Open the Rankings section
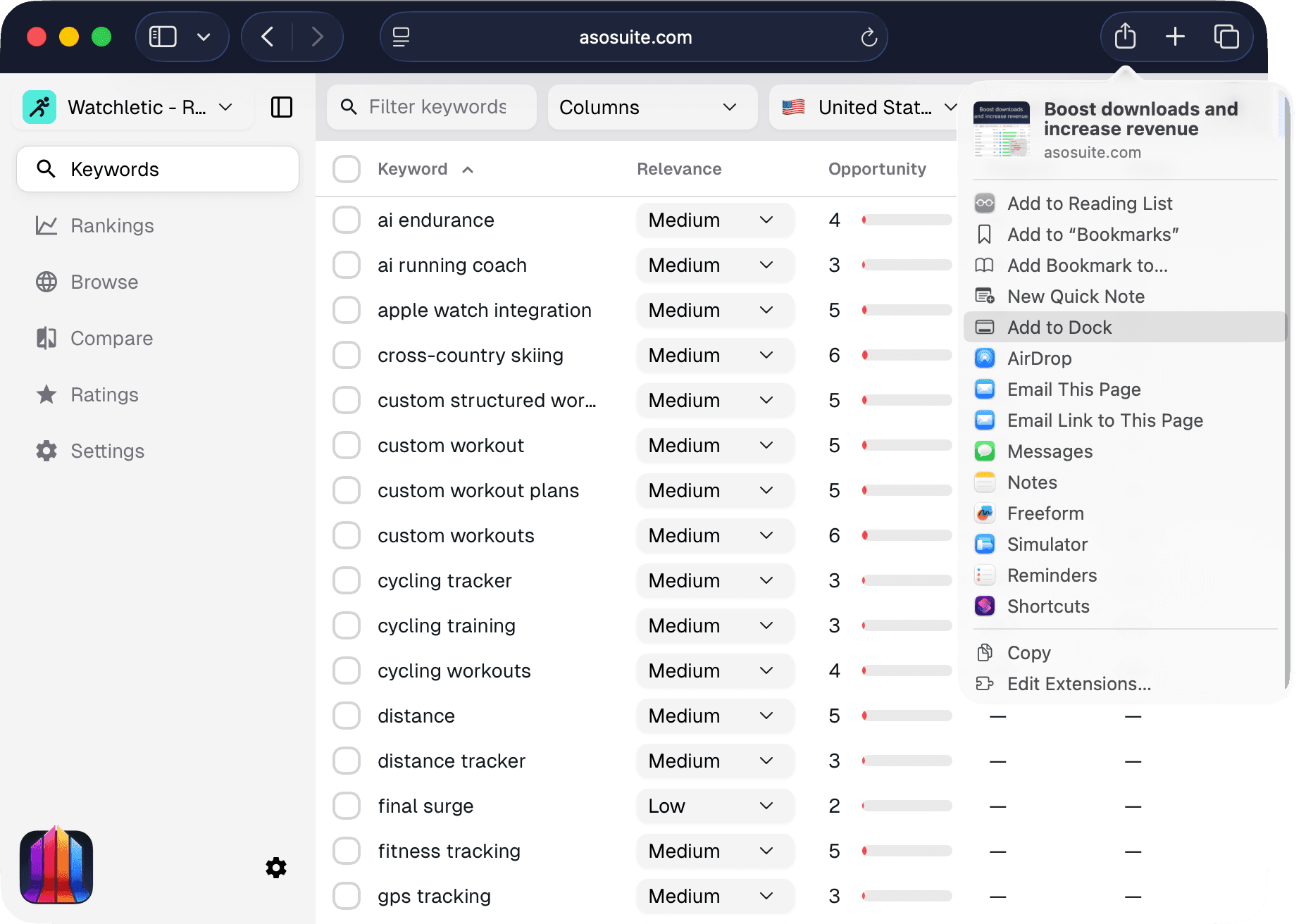 pyautogui.click(x=112, y=225)
